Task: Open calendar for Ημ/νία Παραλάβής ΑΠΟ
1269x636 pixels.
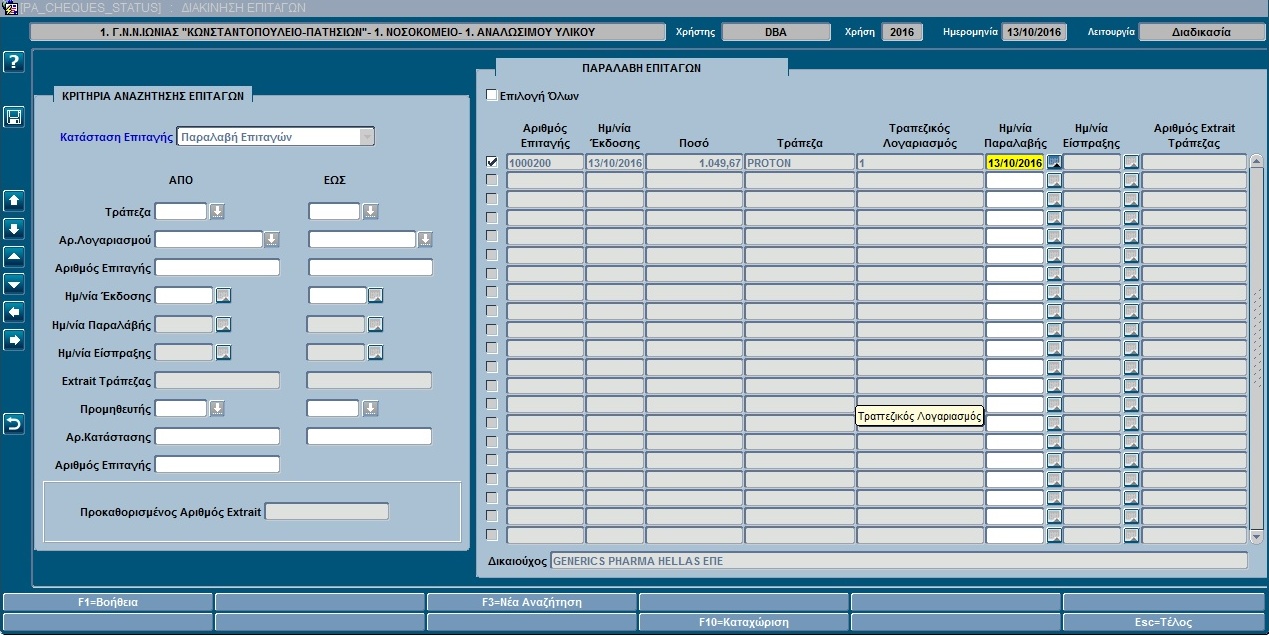Action: [224, 324]
